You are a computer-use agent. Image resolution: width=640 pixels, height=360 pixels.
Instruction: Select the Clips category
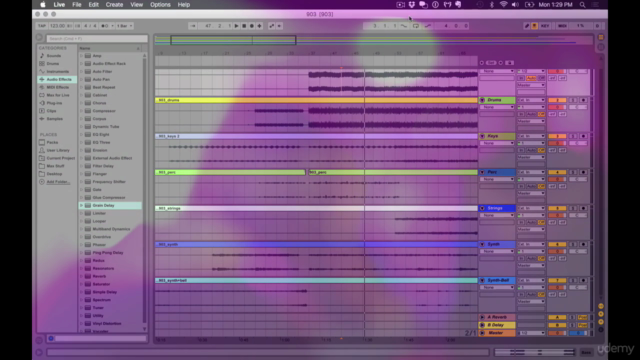51,111
